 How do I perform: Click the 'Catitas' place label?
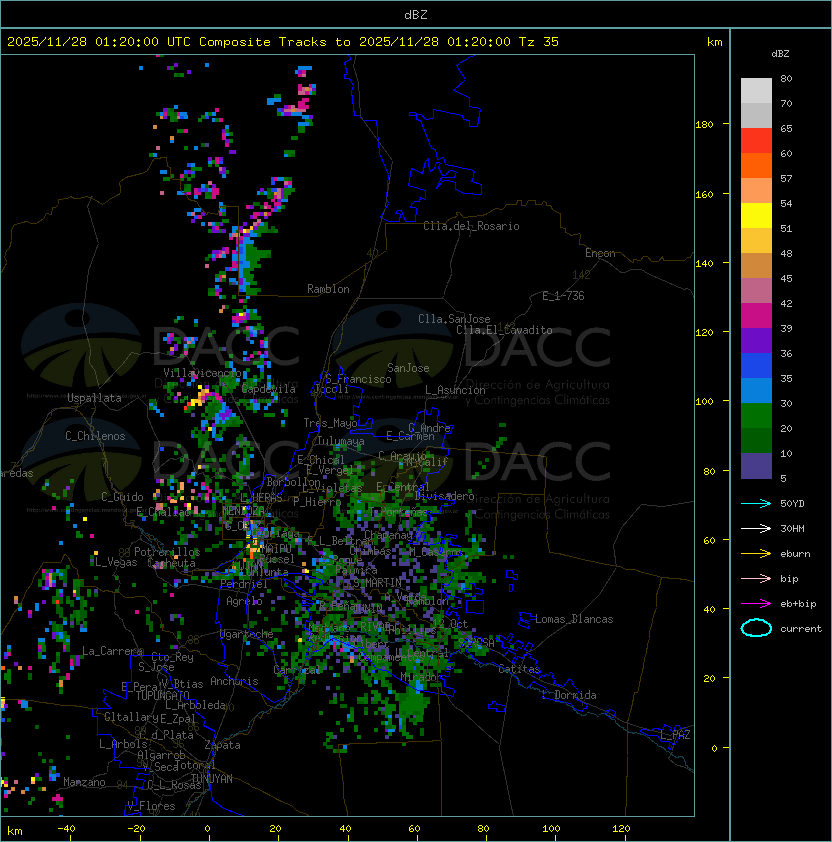click(519, 669)
